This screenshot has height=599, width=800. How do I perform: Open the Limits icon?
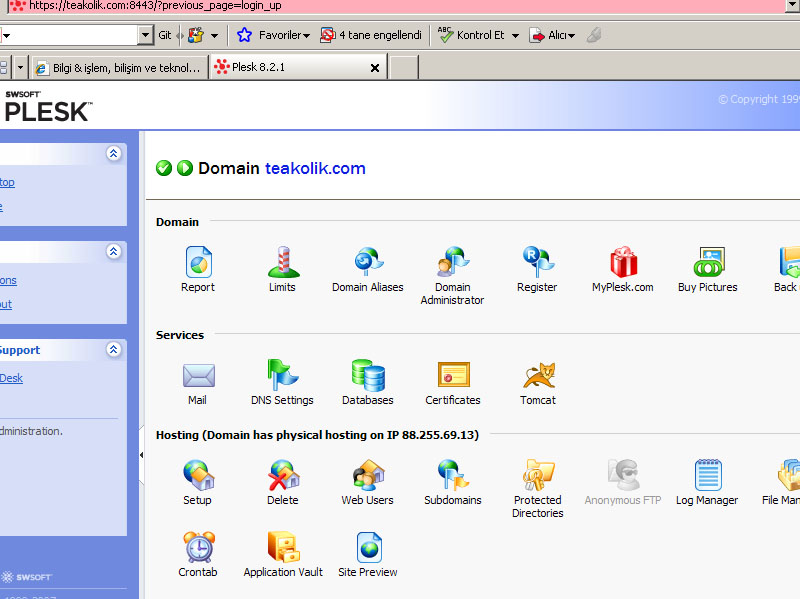coord(283,262)
